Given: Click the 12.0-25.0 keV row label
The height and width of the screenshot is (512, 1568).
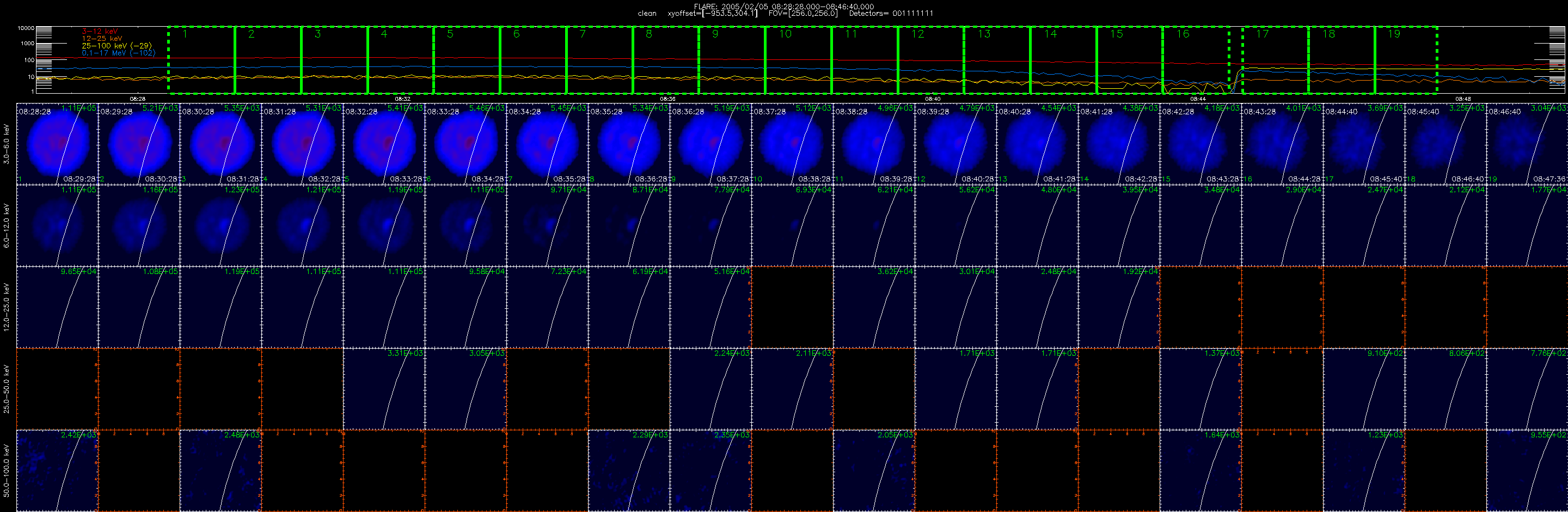Looking at the screenshot, I should 7,307.
